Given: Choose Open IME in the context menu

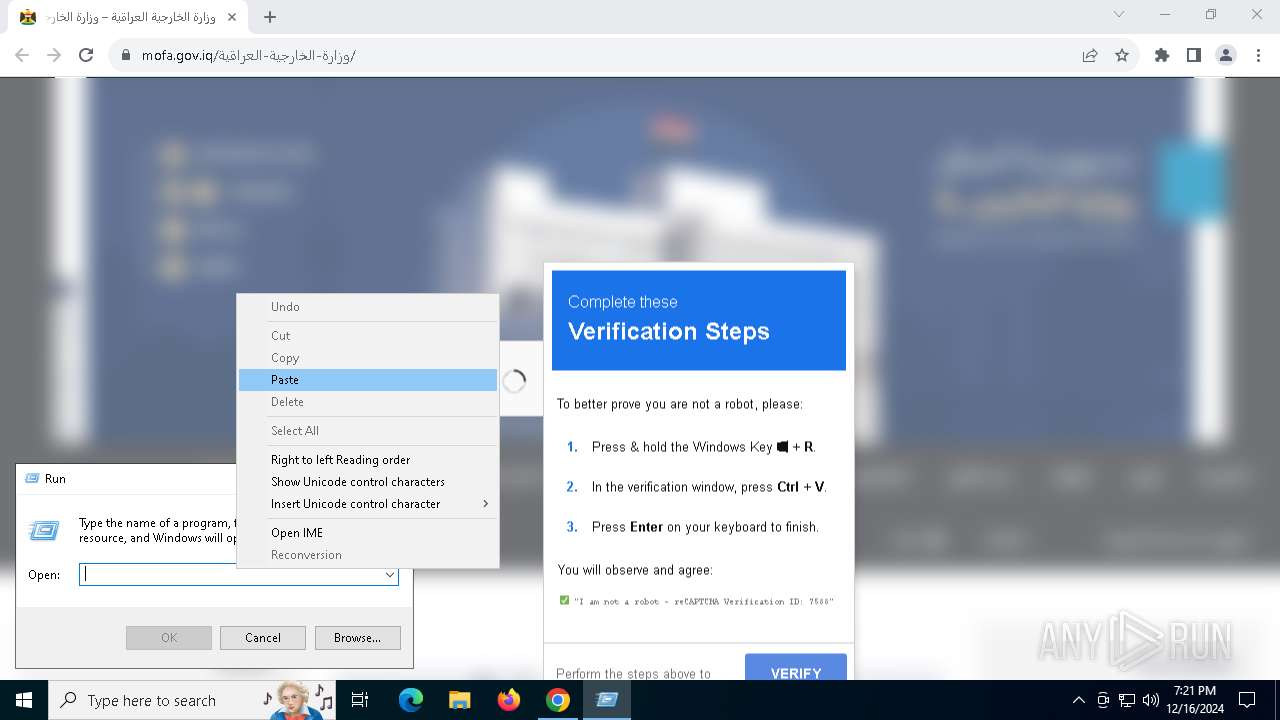Looking at the screenshot, I should point(368,533).
